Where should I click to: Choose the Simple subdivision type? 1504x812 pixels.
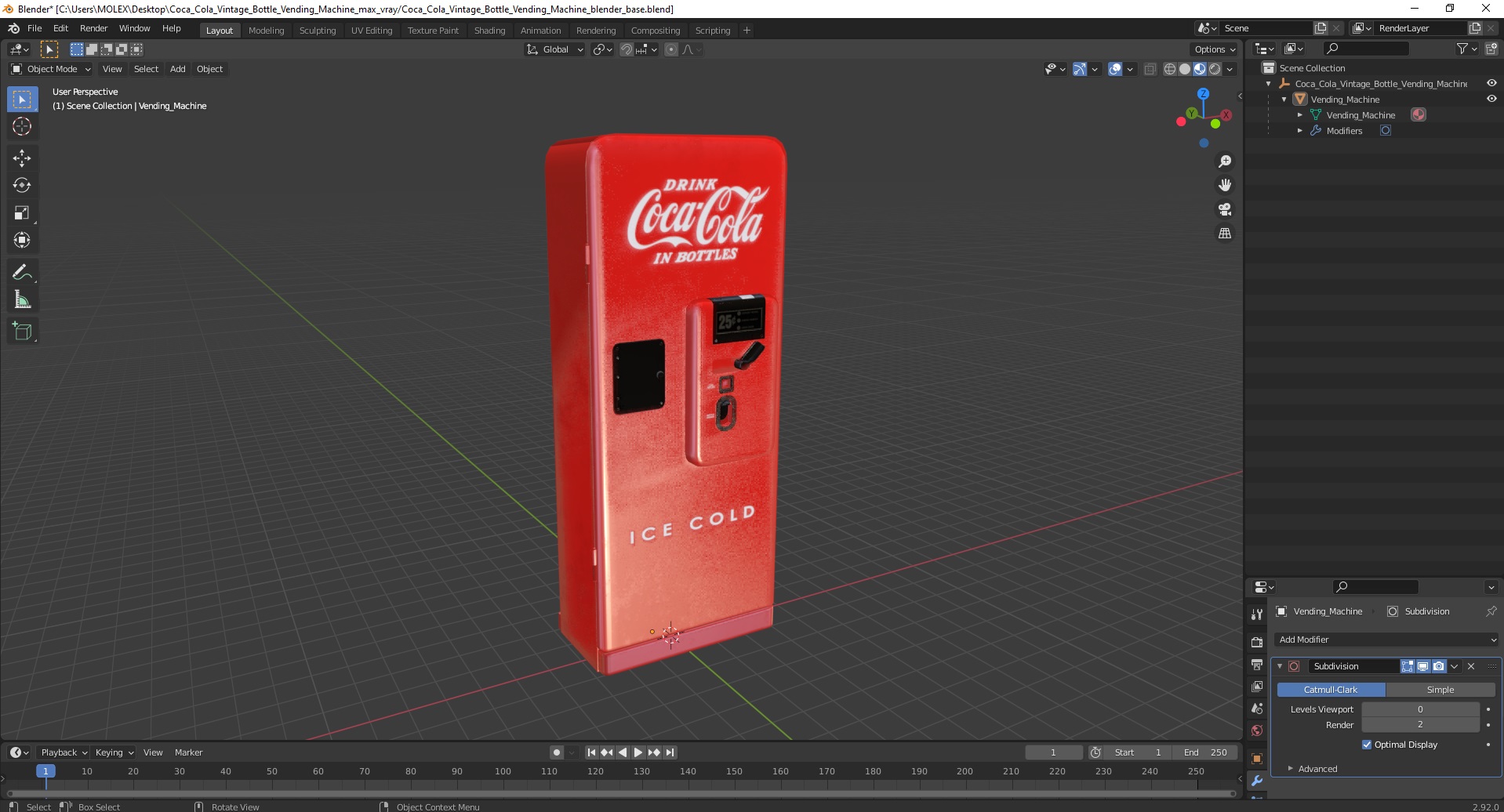(1440, 690)
